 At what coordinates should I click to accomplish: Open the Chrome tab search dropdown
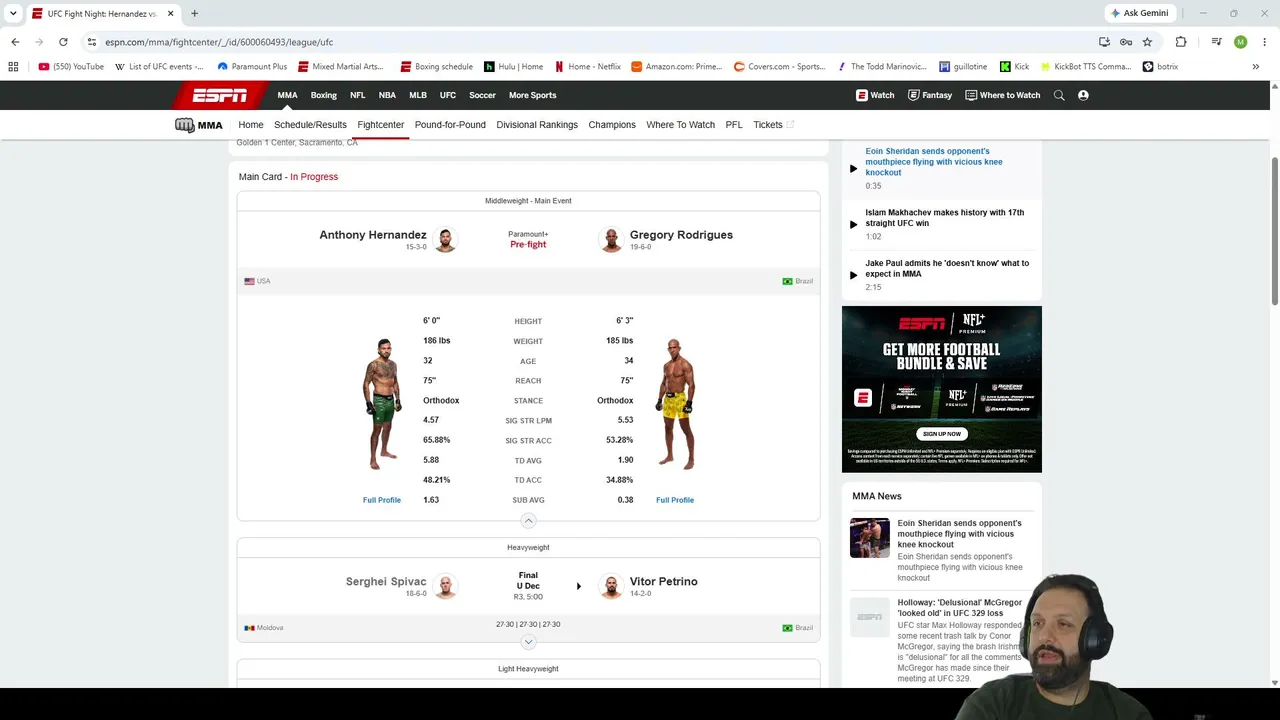click(13, 13)
